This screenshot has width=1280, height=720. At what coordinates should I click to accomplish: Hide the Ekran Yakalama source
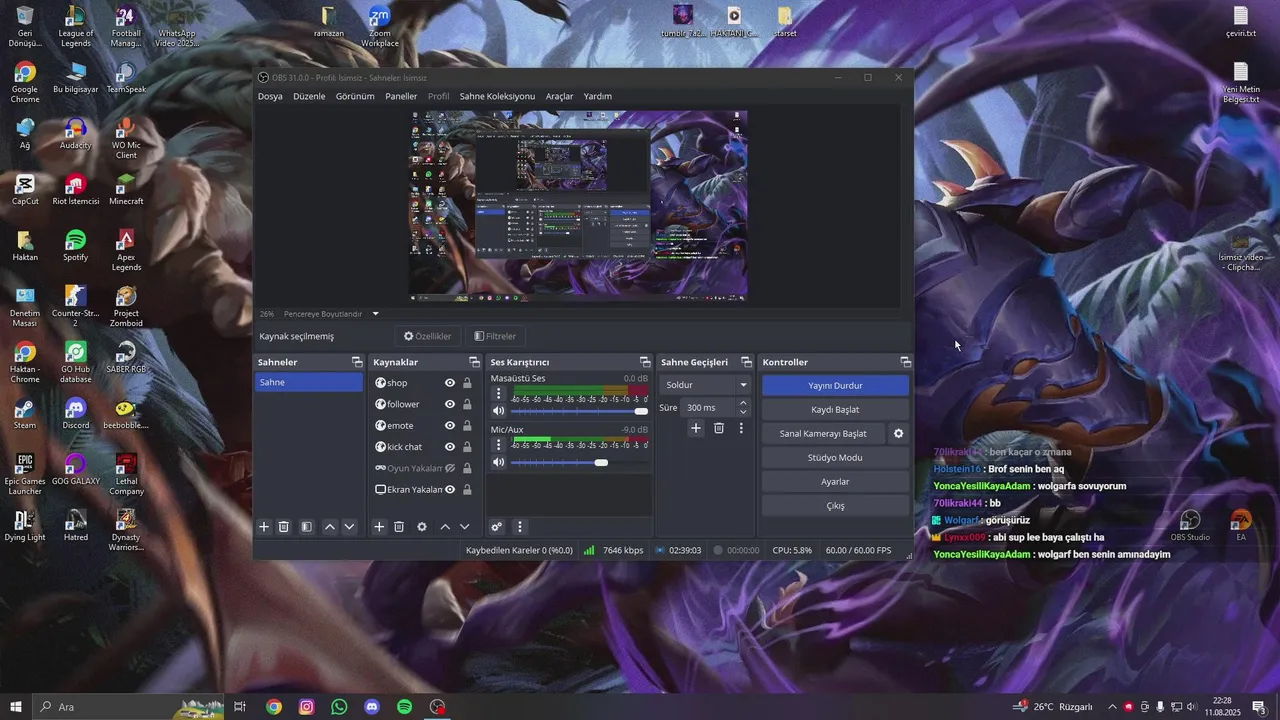[x=450, y=489]
